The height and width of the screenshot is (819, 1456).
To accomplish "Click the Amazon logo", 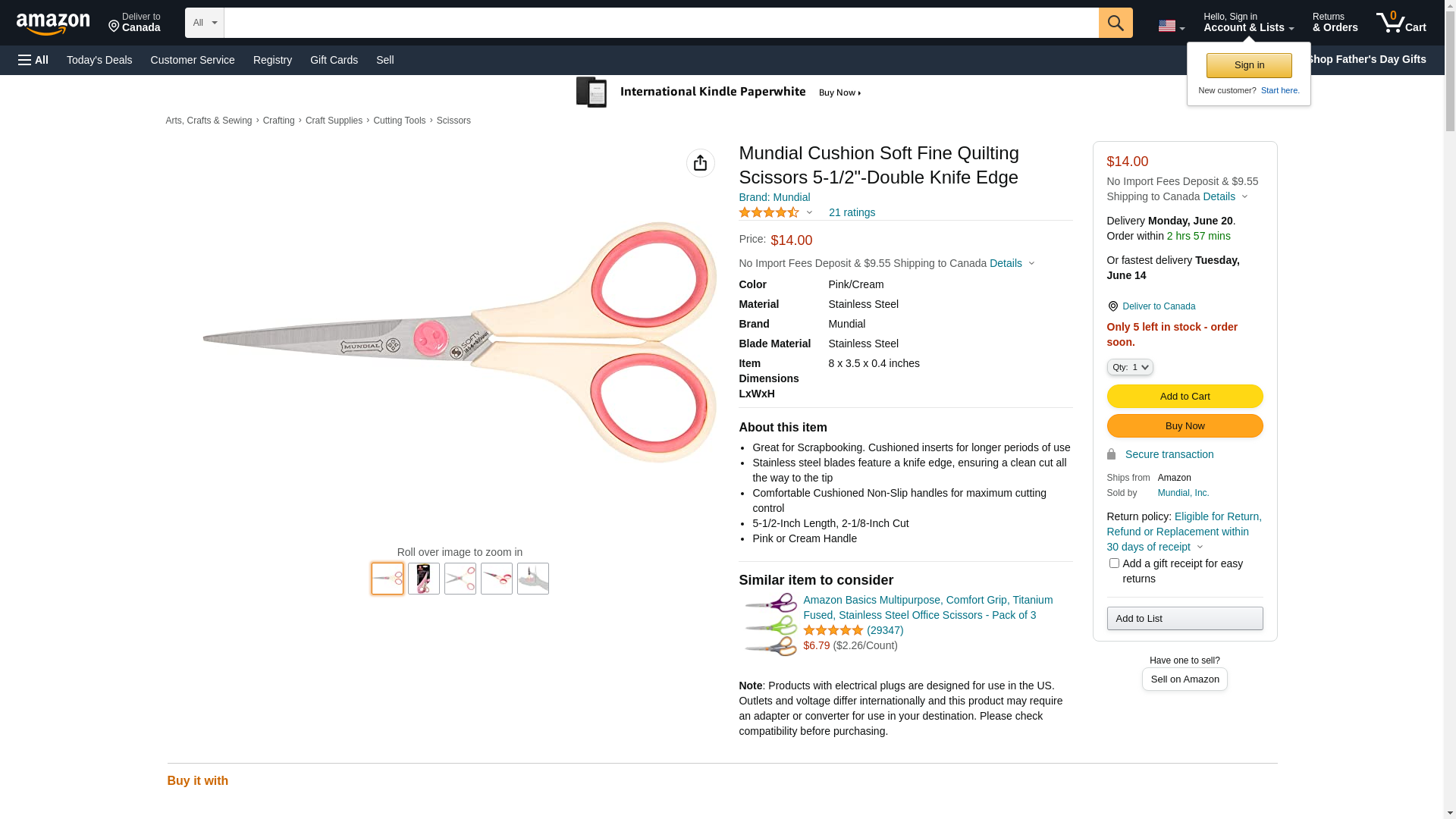I will (53, 24).
